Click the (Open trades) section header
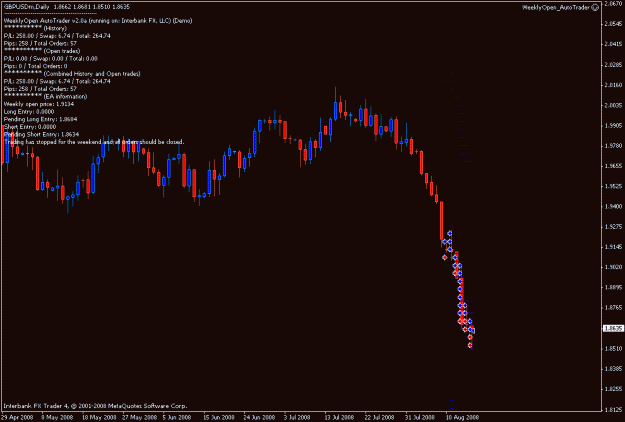The image size is (625, 422). pos(42,51)
